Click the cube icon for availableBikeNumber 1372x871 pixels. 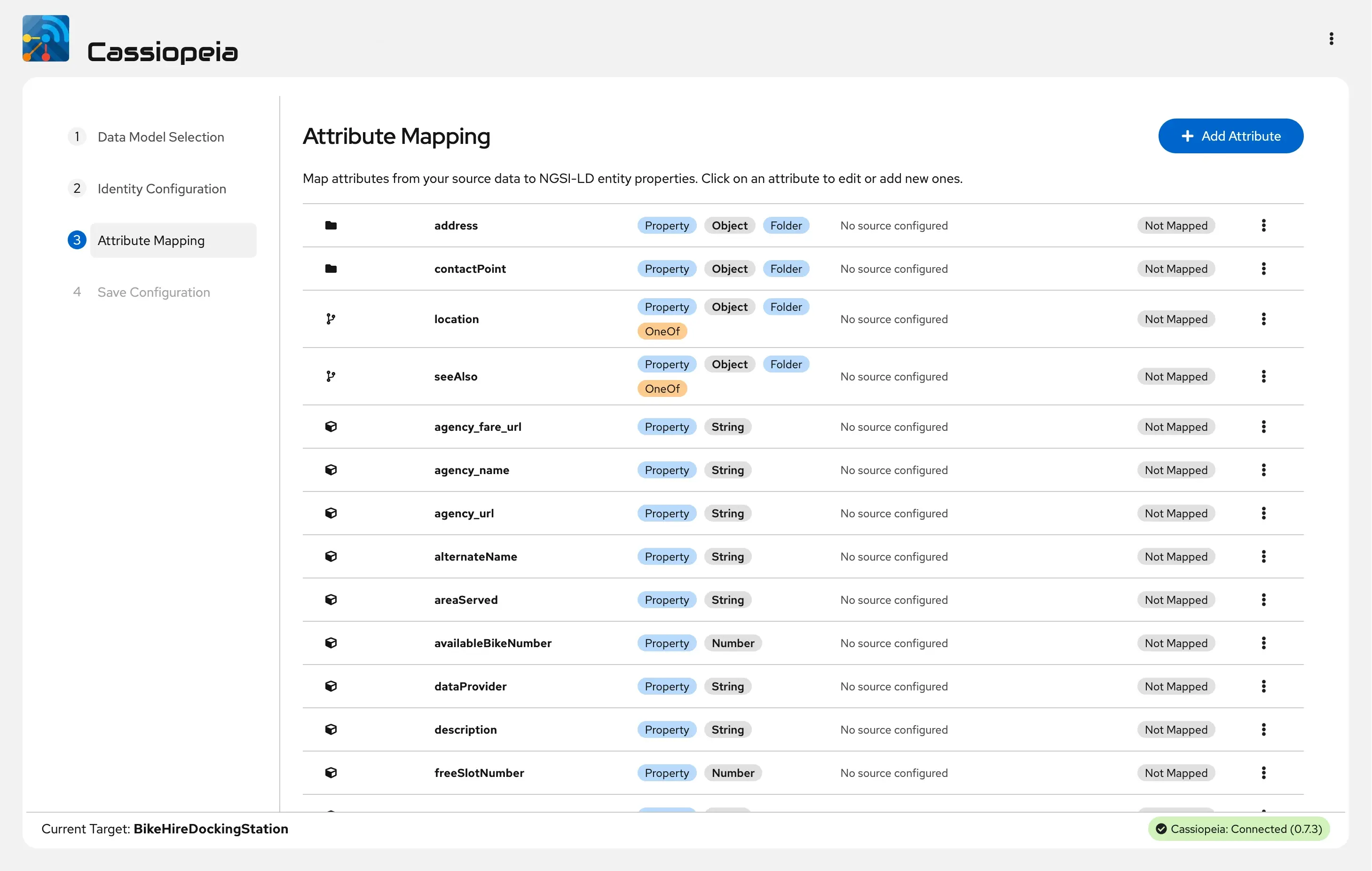331,642
